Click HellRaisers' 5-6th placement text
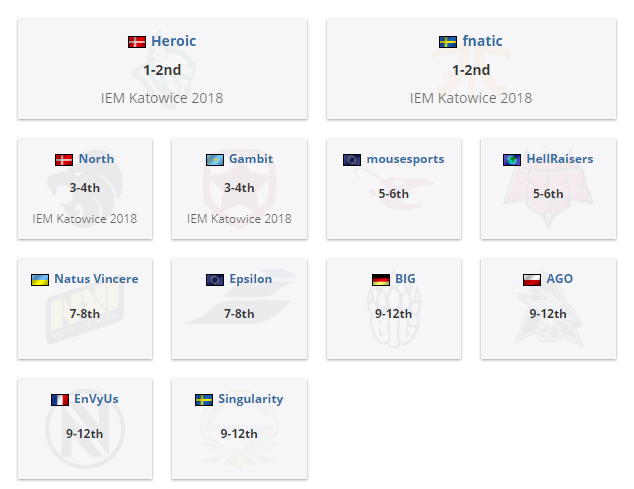This screenshot has height=489, width=634. (548, 194)
